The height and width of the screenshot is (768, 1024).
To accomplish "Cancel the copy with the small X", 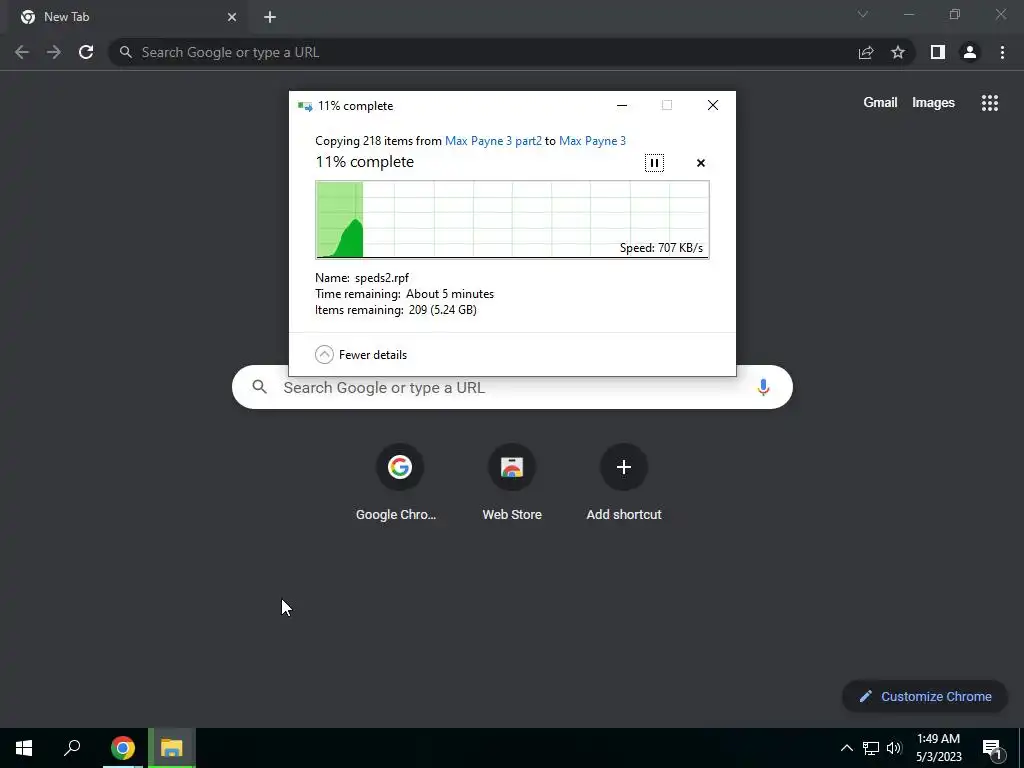I will [x=701, y=163].
